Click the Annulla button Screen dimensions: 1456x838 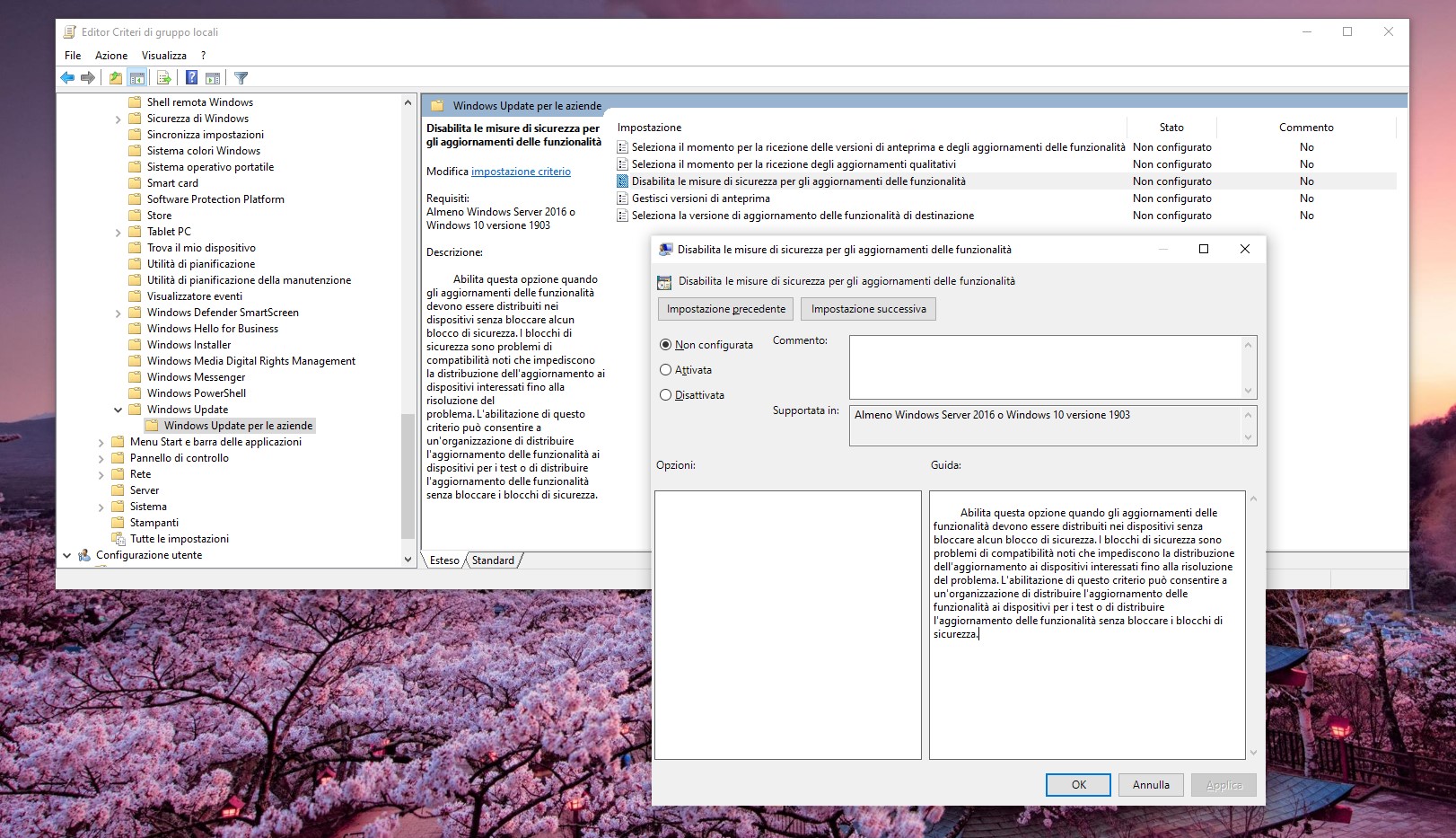pos(1151,785)
